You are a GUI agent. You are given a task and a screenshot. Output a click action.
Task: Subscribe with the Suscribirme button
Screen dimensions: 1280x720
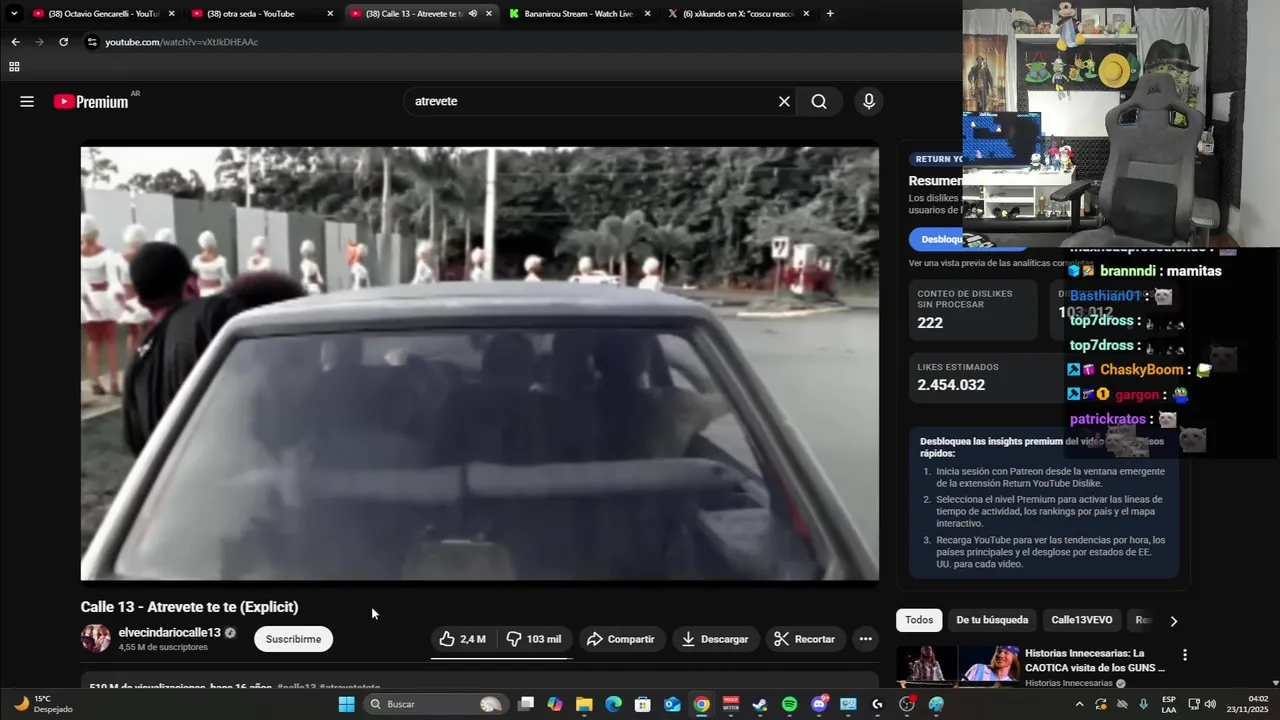[x=293, y=639]
